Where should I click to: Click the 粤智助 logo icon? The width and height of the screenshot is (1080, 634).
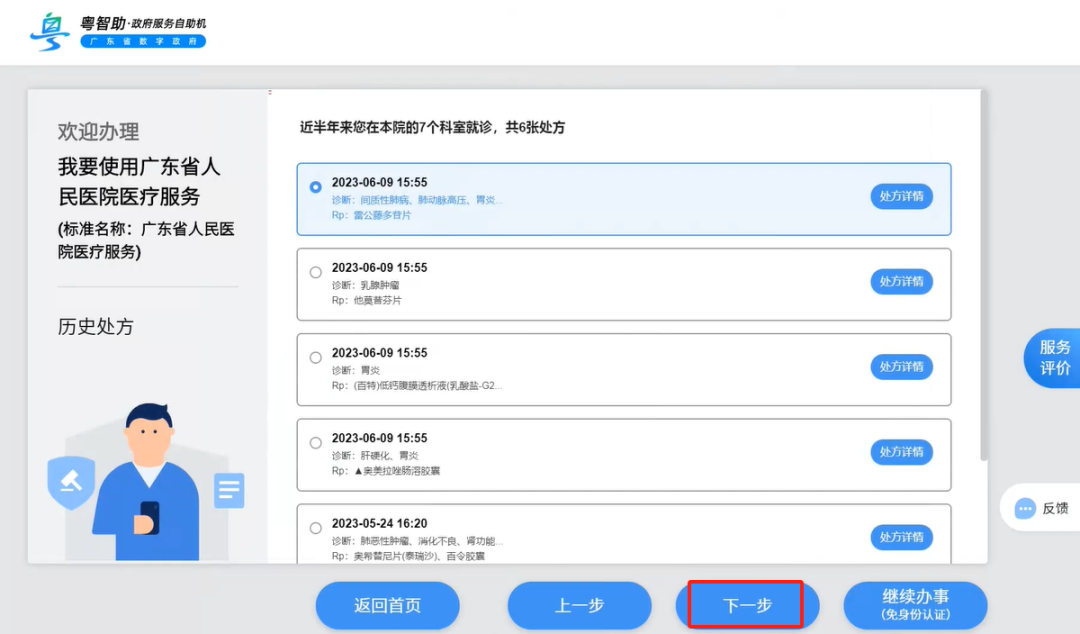point(49,31)
